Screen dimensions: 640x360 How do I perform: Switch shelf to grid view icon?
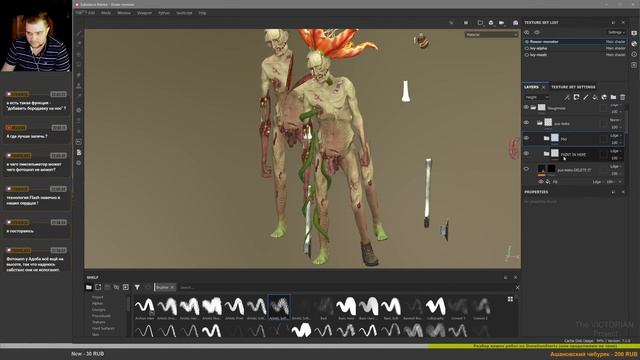pyautogui.click(x=510, y=299)
